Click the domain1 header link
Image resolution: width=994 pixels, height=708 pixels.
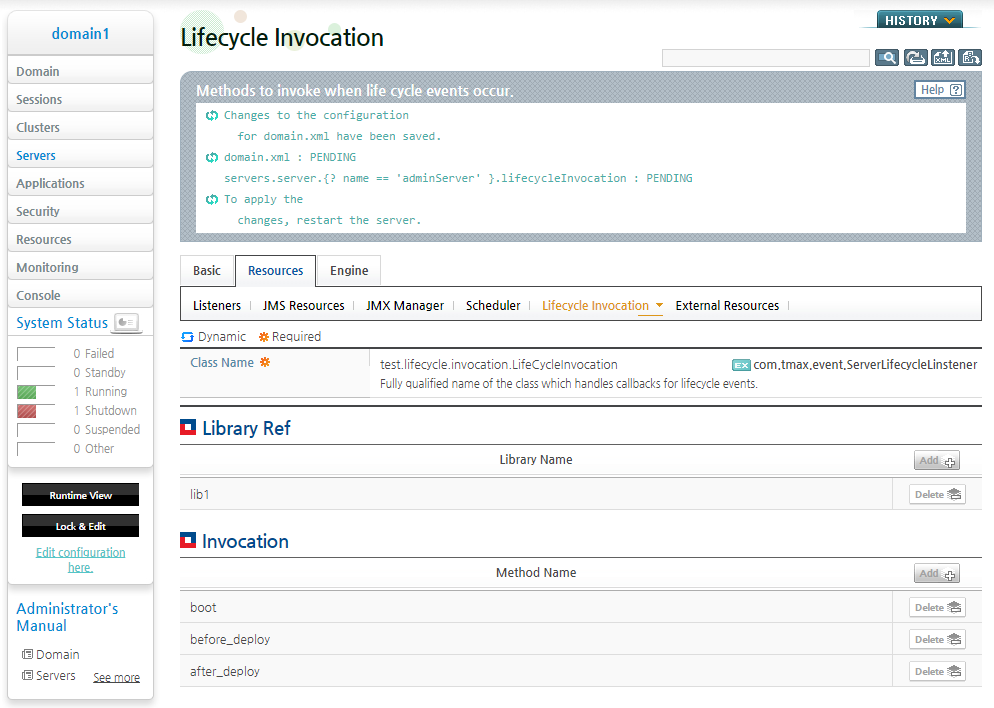pos(81,34)
